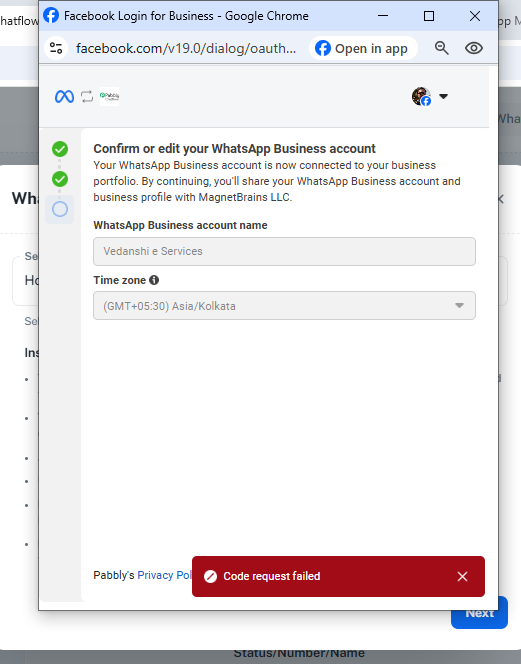Click the Pabbly Chatflow app logo thumbnail
The height and width of the screenshot is (664, 521).
click(109, 97)
